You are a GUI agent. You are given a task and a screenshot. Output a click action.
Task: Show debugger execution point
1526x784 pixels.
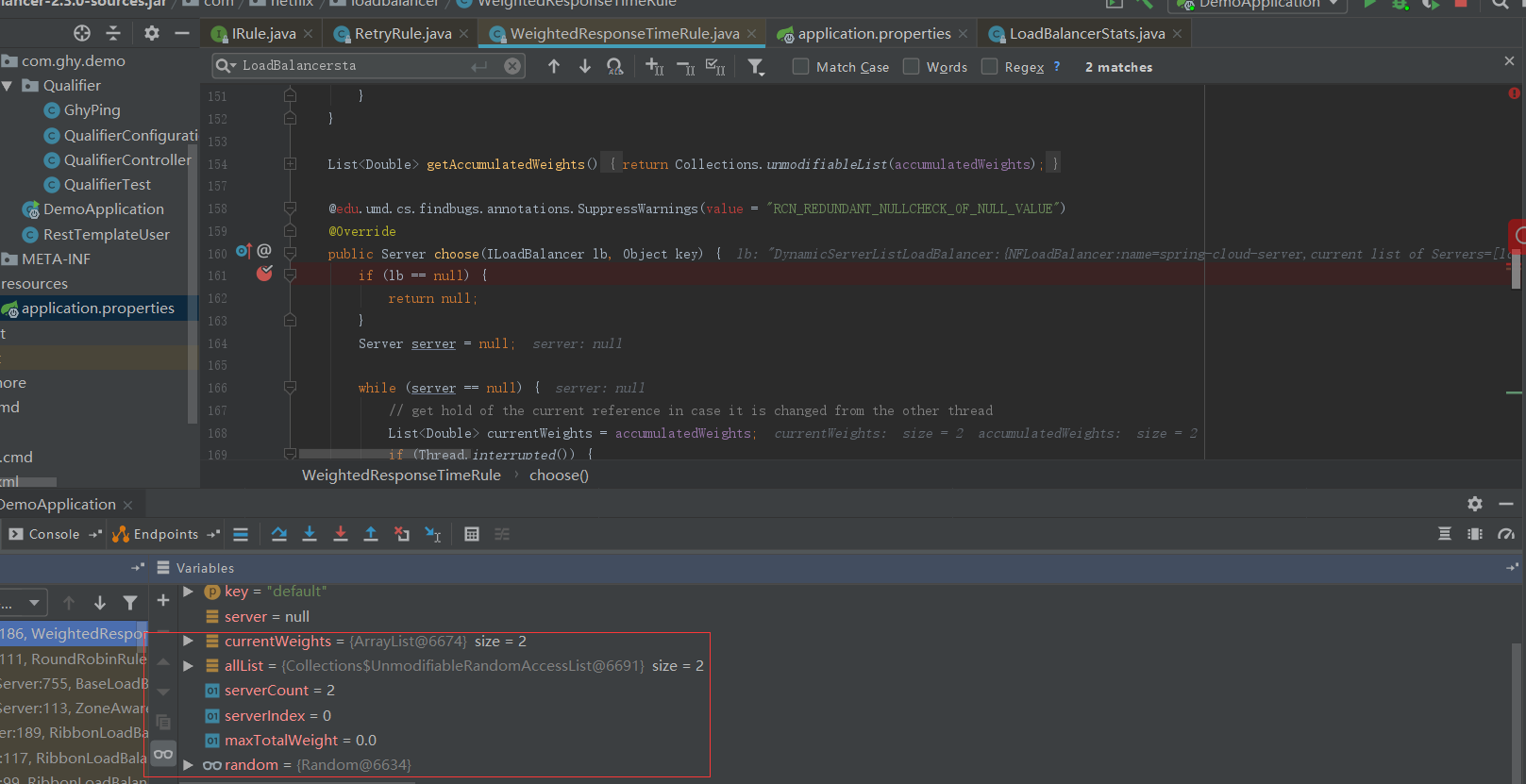click(x=241, y=534)
